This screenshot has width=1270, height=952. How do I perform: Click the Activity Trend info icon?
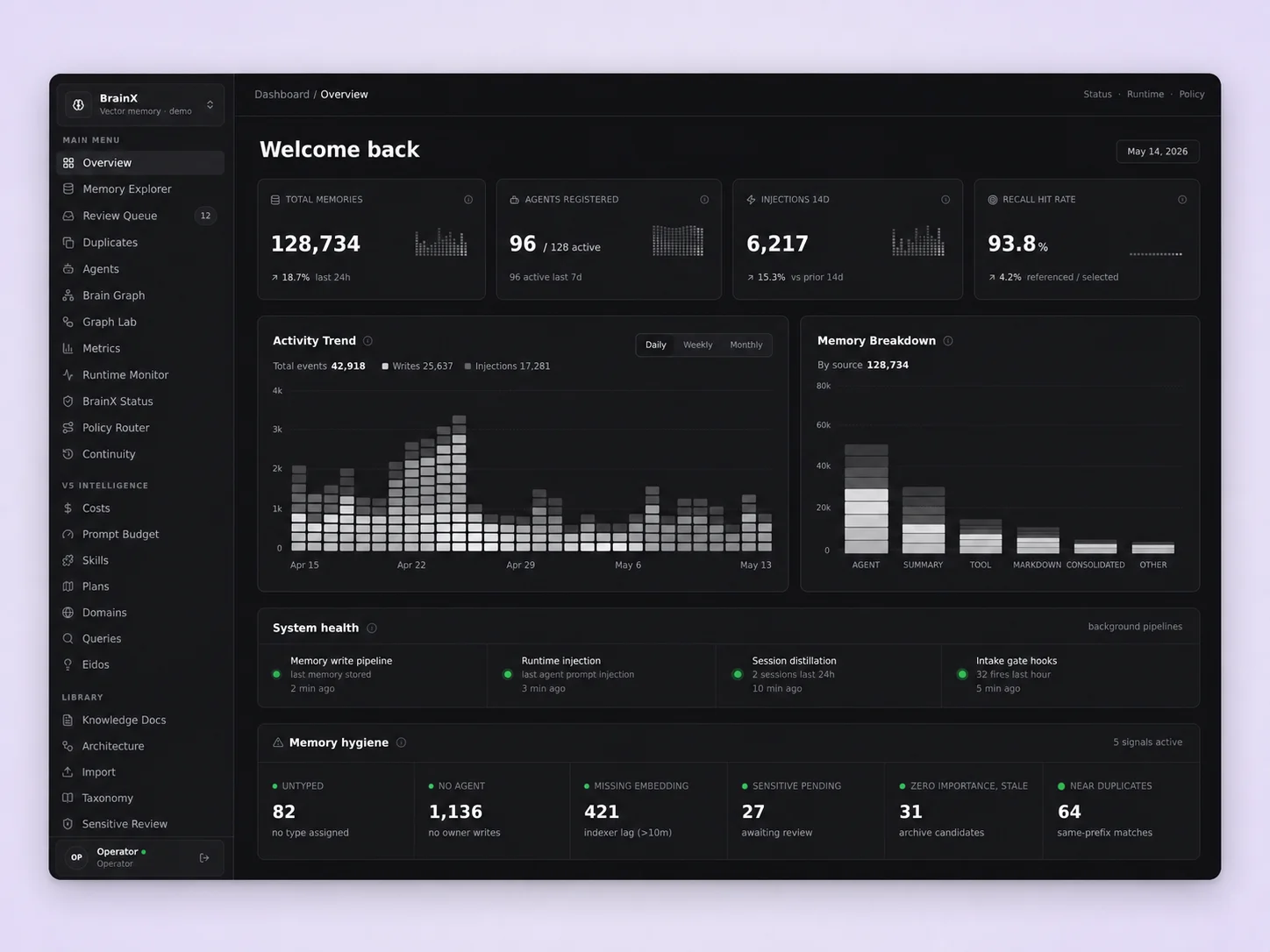(368, 341)
